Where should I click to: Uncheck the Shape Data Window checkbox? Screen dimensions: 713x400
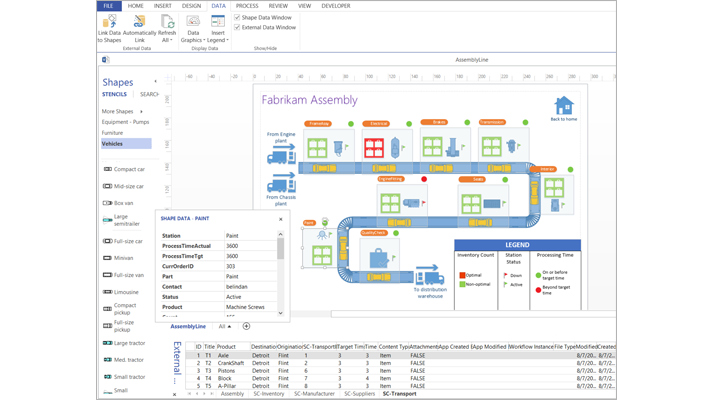coord(237,17)
